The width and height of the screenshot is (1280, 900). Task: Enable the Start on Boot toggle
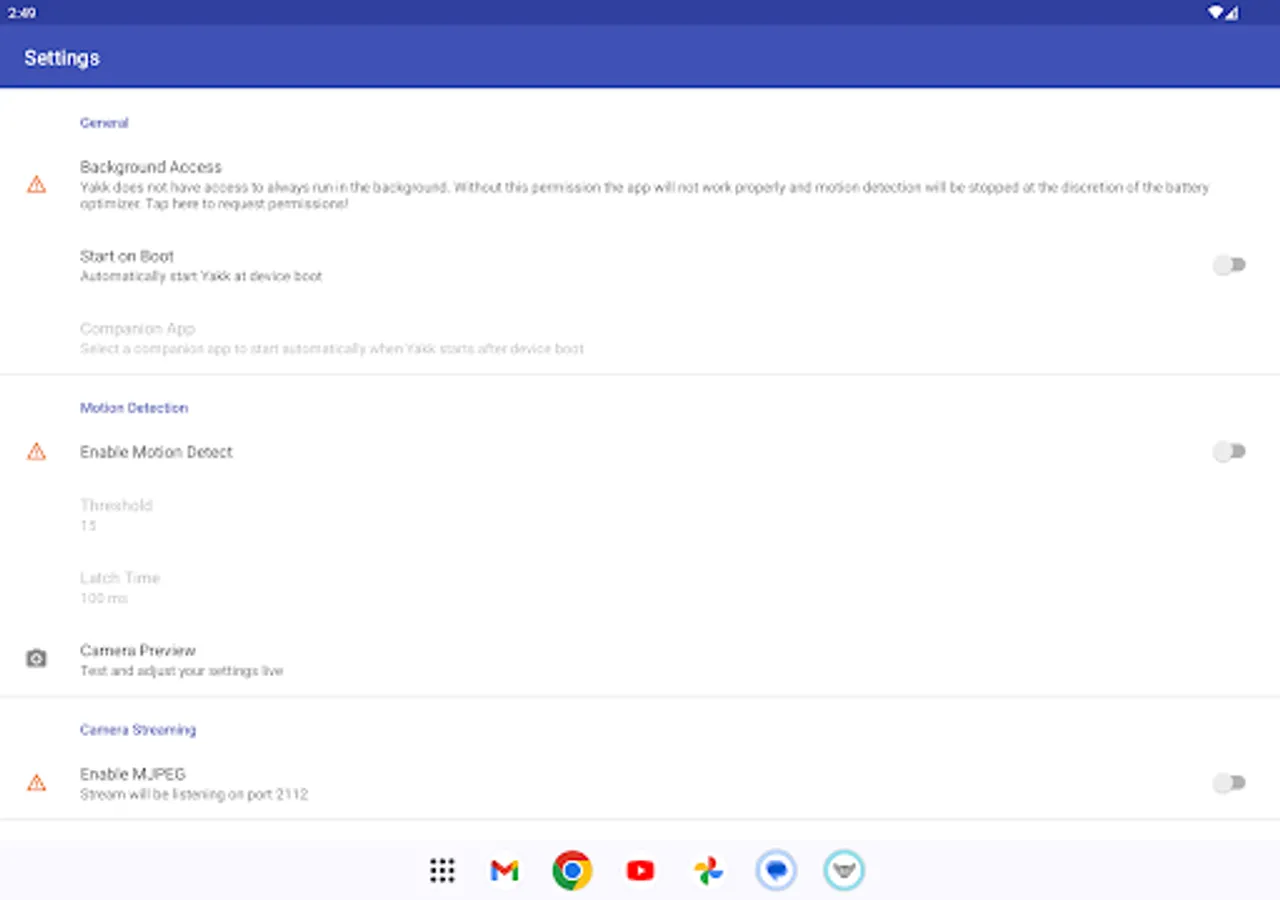pyautogui.click(x=1230, y=264)
